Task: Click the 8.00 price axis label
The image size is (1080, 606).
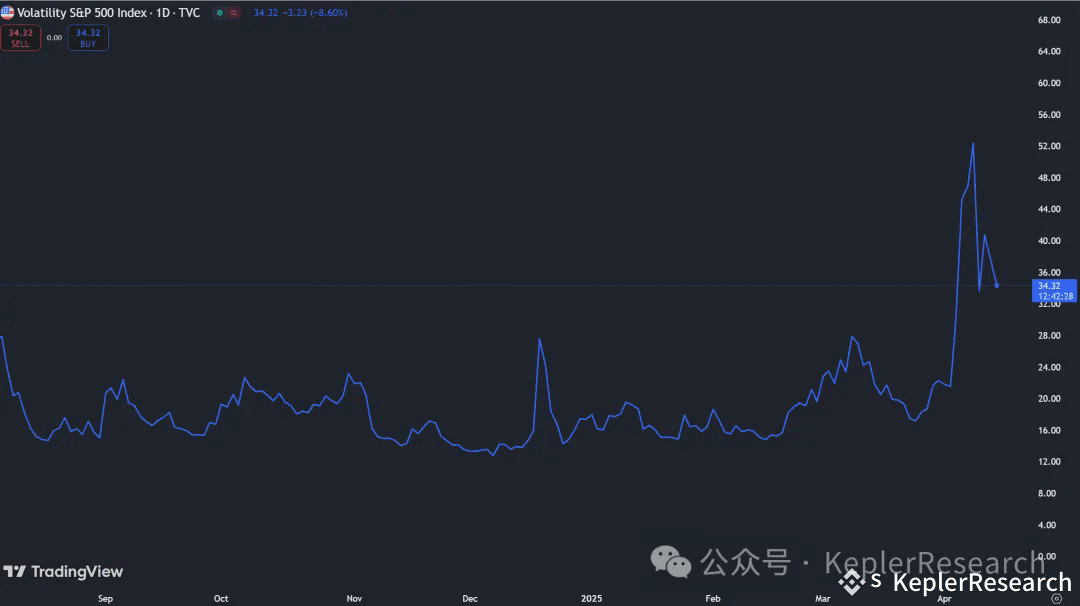Action: pyautogui.click(x=1047, y=494)
